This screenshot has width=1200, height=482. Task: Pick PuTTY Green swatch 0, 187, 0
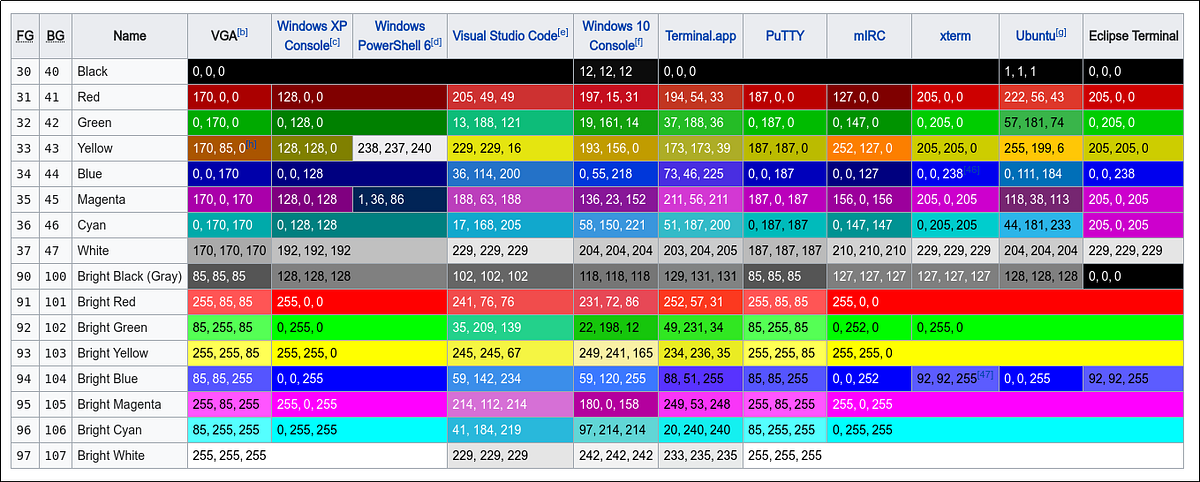coord(785,123)
